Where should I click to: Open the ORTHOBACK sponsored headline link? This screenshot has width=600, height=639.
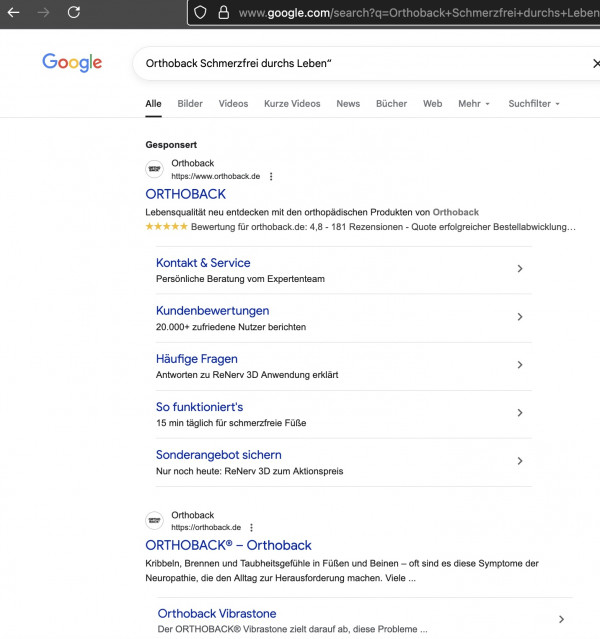click(185, 194)
